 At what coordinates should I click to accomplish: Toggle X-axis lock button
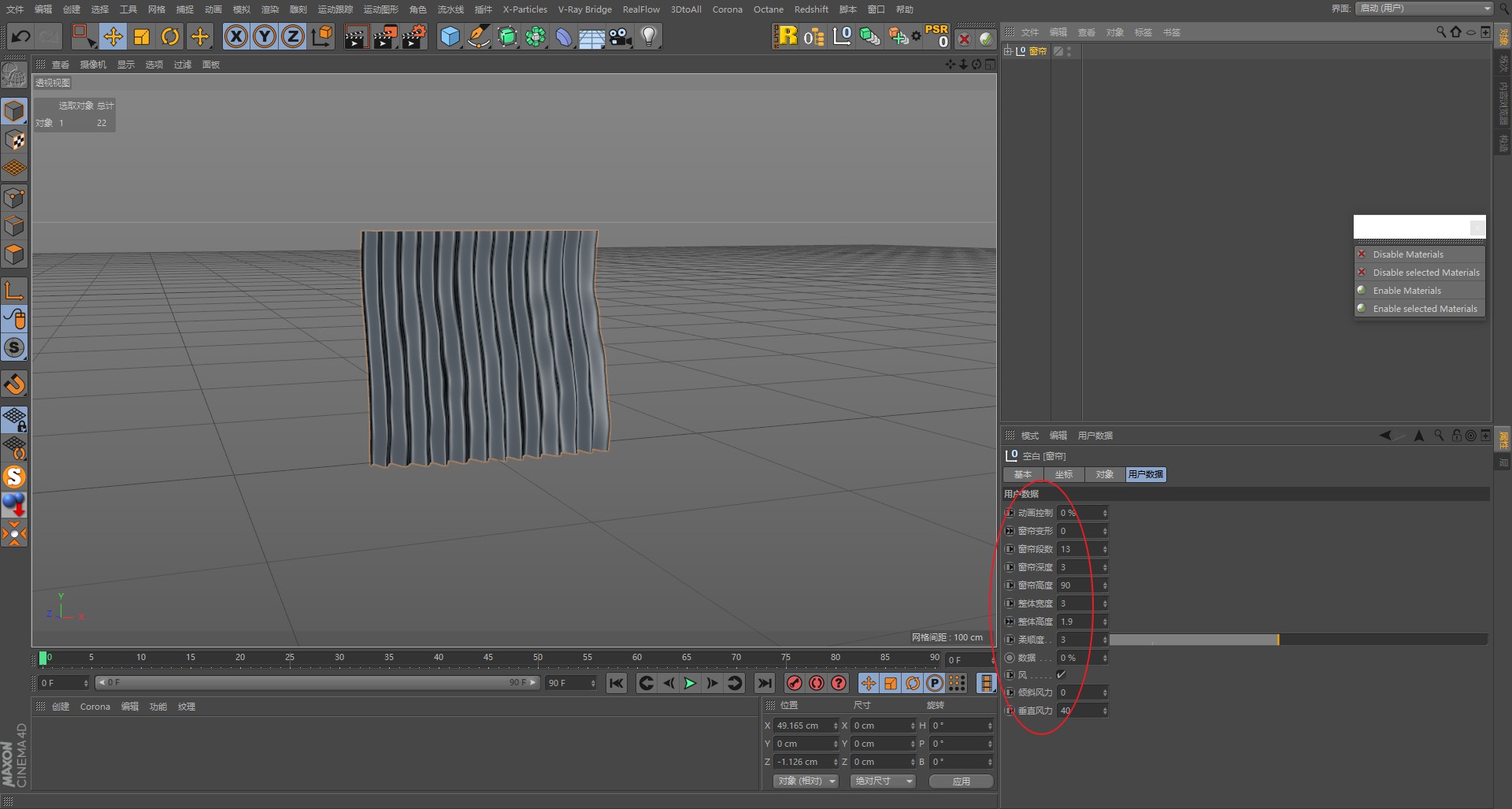tap(235, 37)
